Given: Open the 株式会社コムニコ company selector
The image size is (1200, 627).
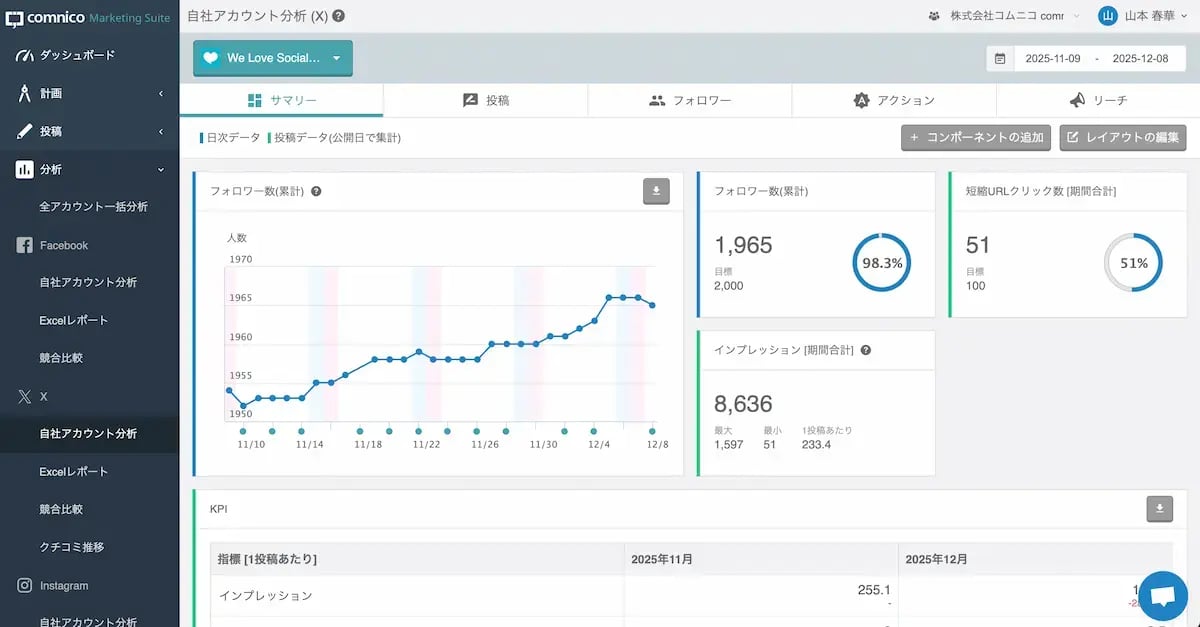Looking at the screenshot, I should tap(1004, 16).
